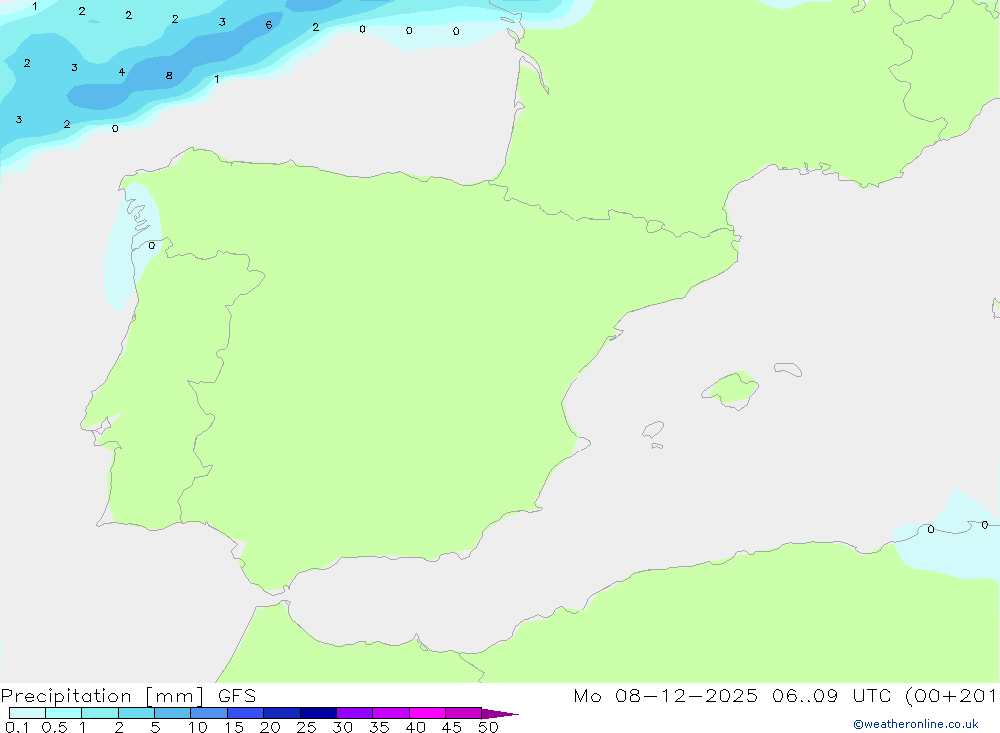Screen dimensions: 1000x733
Task: Click the above-50 arrow tip of legend
Action: coord(500,713)
